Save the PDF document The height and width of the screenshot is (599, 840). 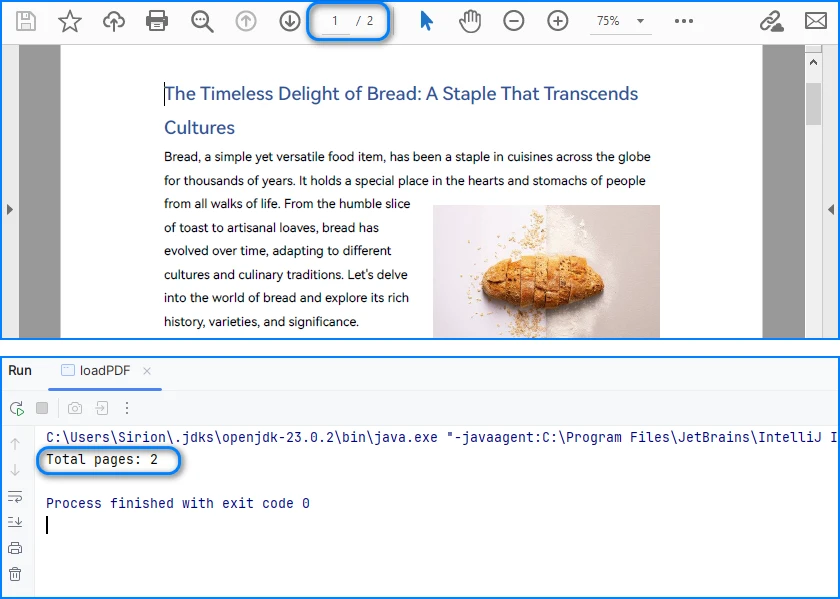[25, 20]
